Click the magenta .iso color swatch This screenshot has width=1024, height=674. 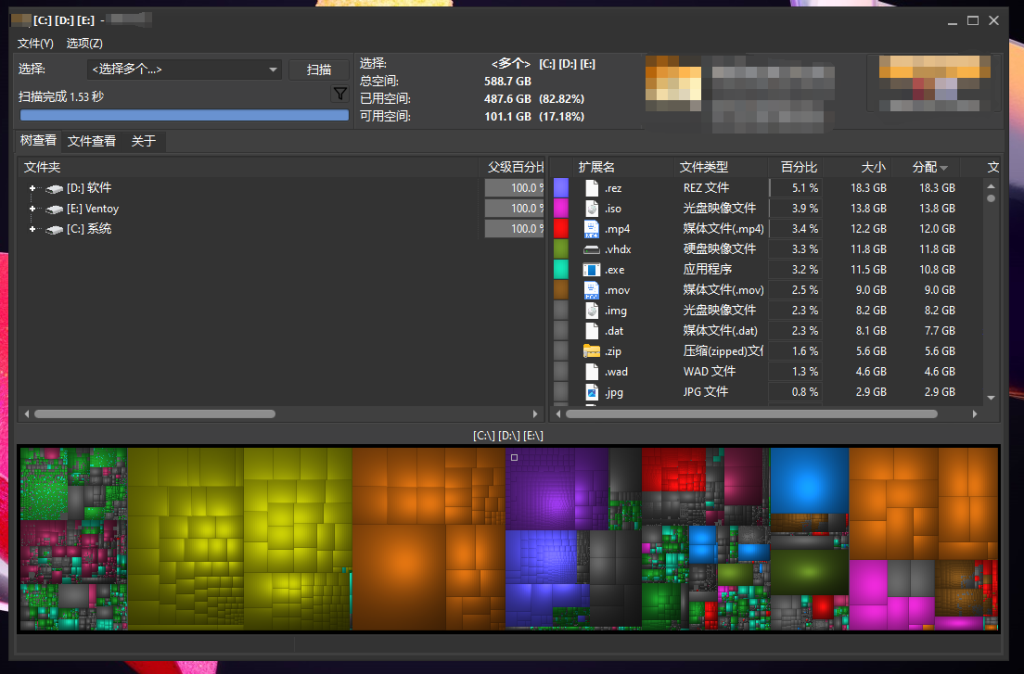561,208
